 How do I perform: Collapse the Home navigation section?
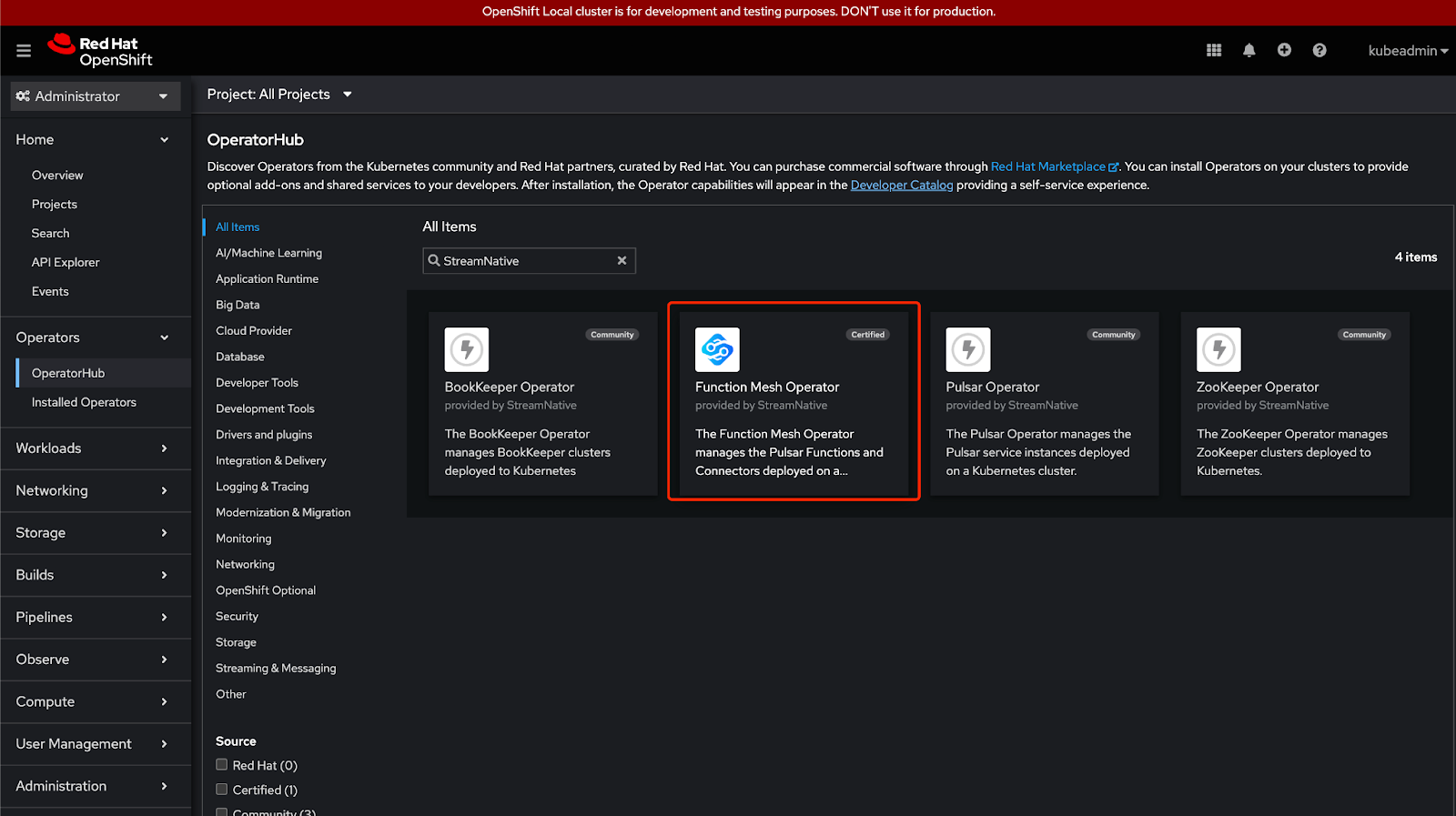click(x=95, y=139)
